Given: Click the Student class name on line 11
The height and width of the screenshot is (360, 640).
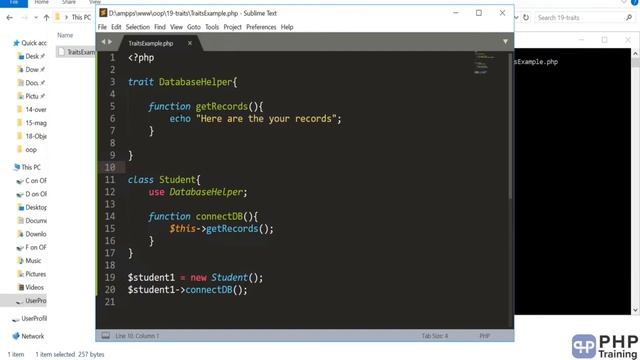Looking at the screenshot, I should point(177,180).
